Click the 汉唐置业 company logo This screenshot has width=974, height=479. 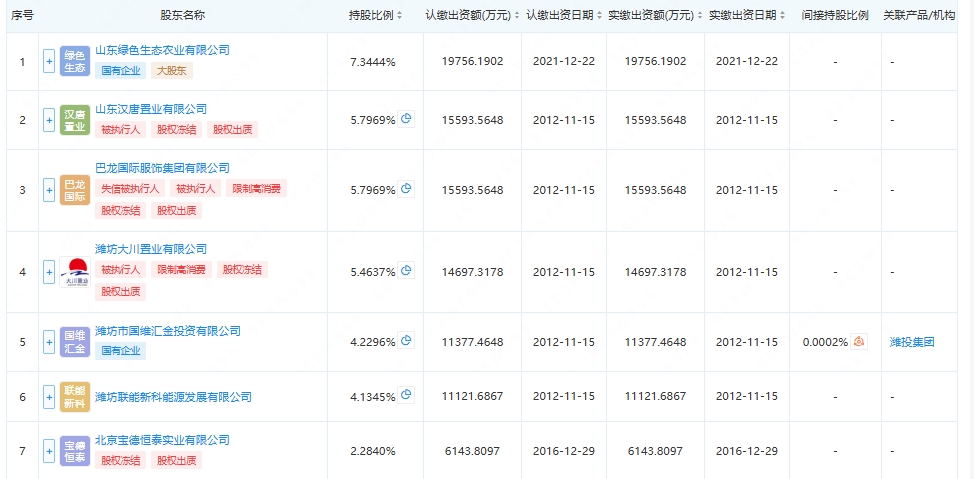[x=75, y=120]
